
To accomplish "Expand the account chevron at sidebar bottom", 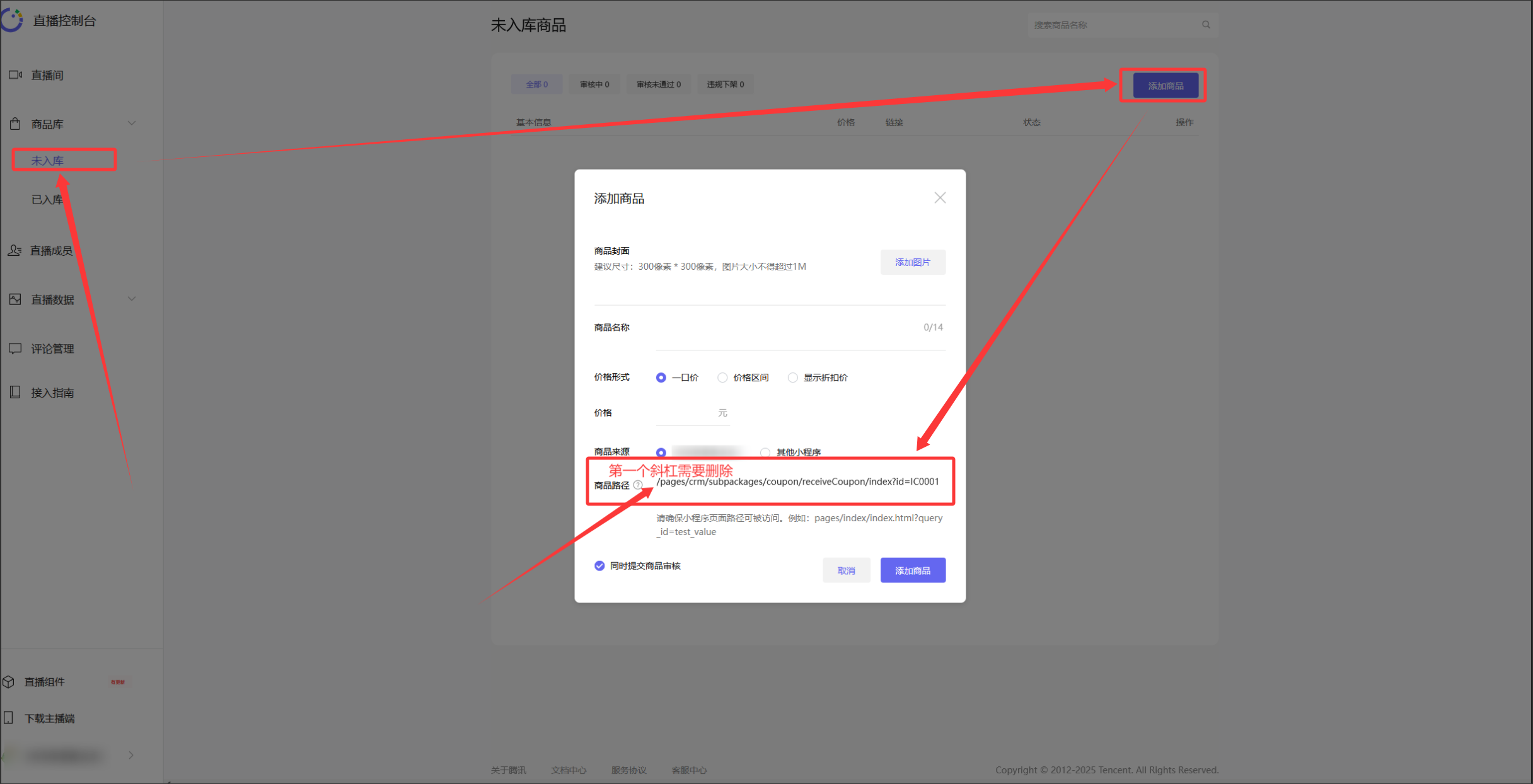I will 131,755.
